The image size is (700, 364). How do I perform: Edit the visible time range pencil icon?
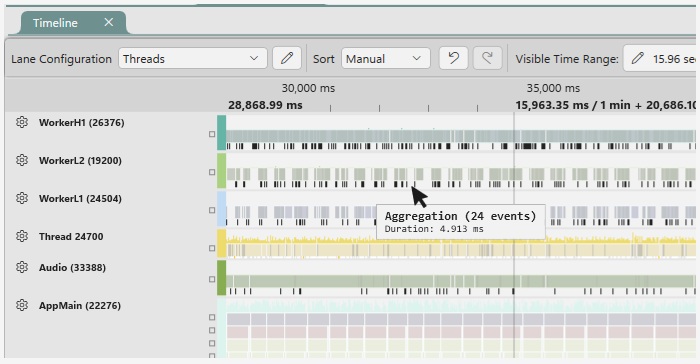point(638,59)
